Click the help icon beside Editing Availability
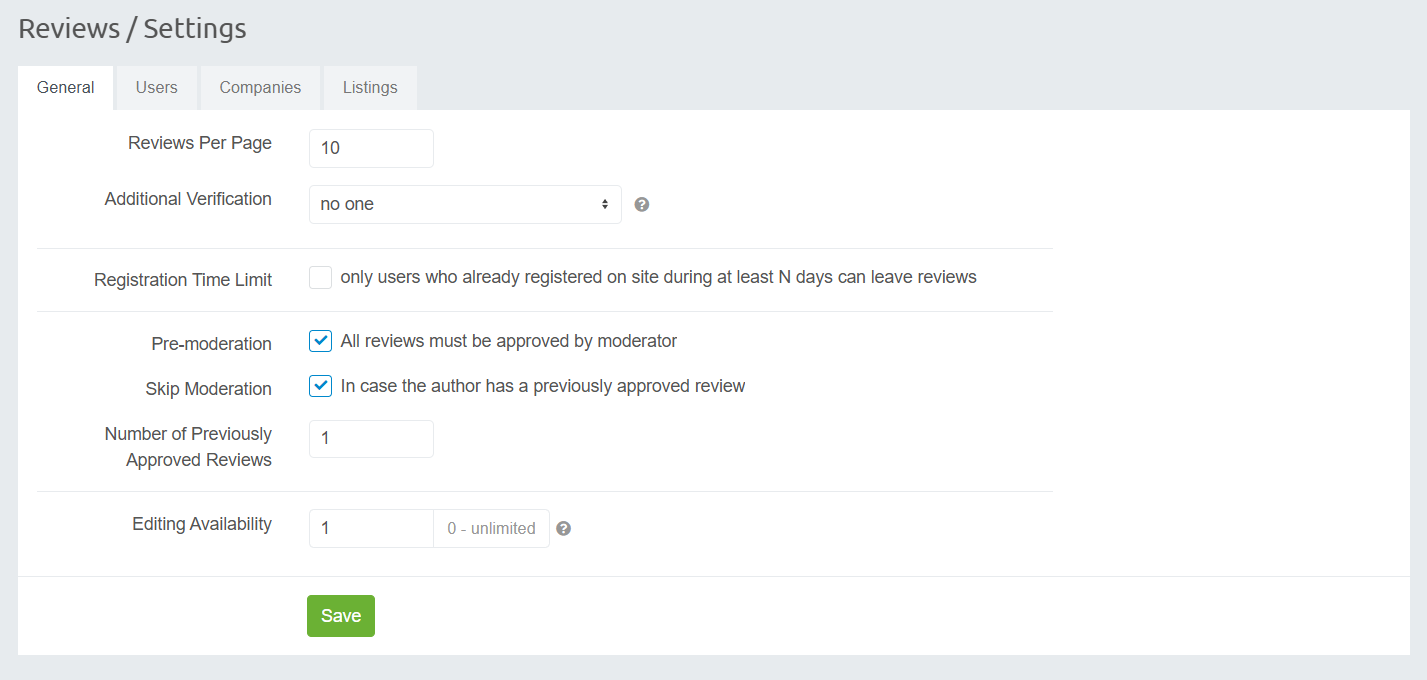This screenshot has width=1427, height=680. click(564, 528)
